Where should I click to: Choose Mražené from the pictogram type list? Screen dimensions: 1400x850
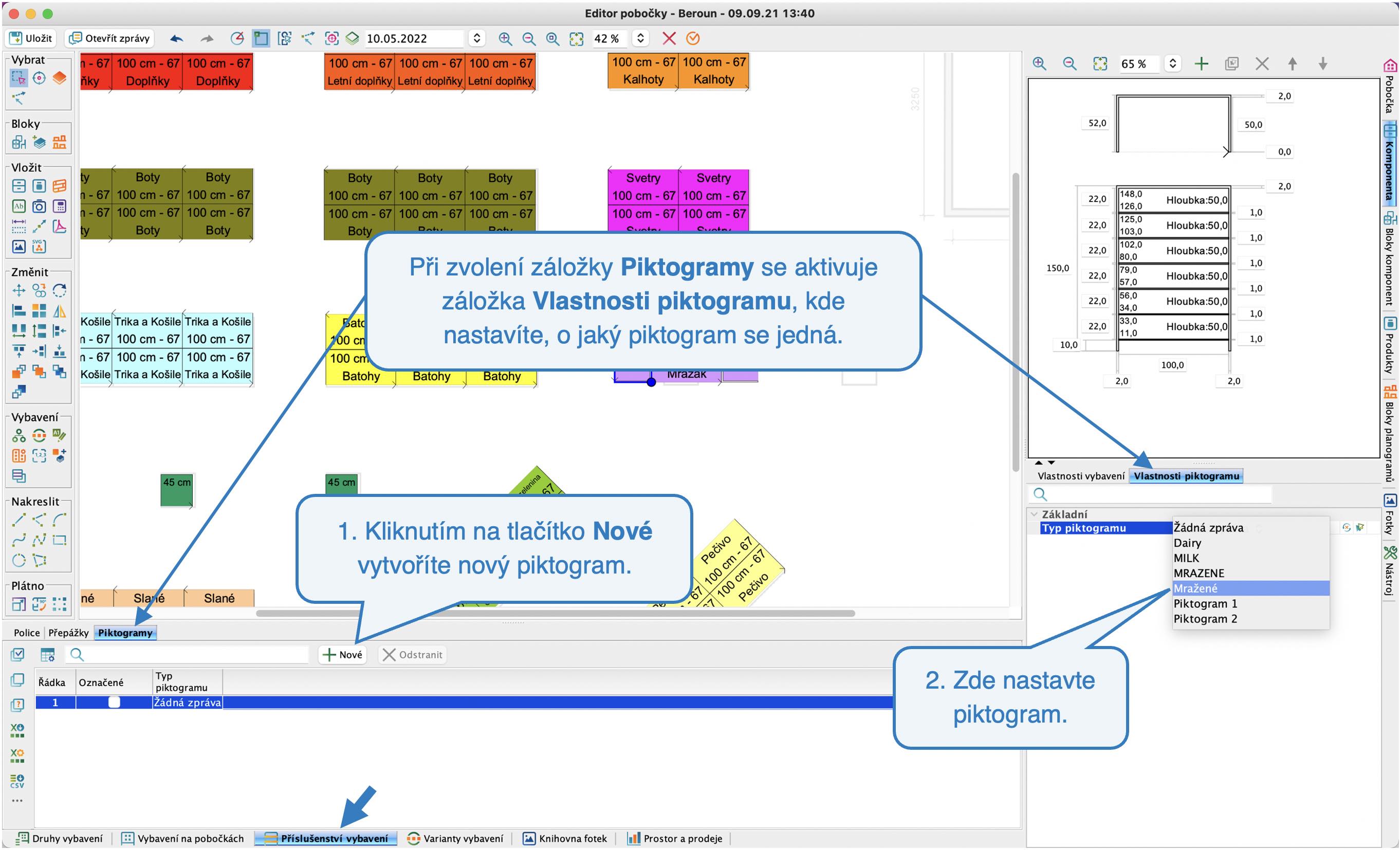point(1250,588)
